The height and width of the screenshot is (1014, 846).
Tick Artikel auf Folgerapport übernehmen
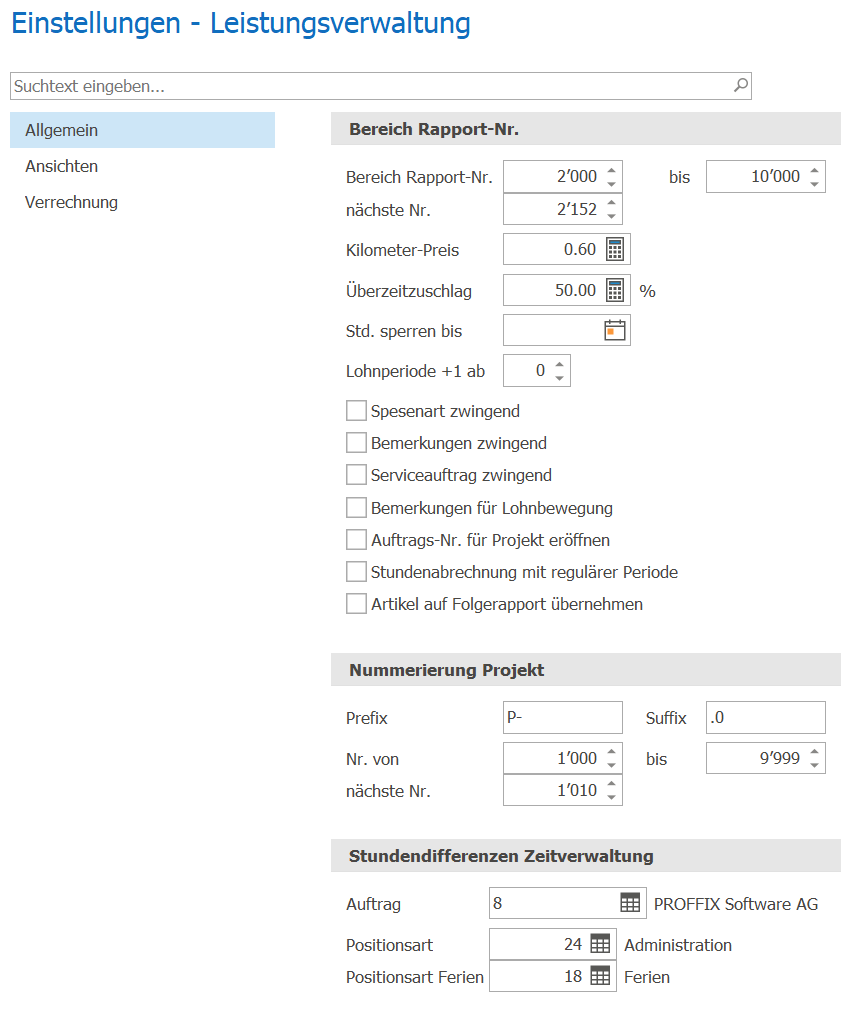[x=356, y=604]
